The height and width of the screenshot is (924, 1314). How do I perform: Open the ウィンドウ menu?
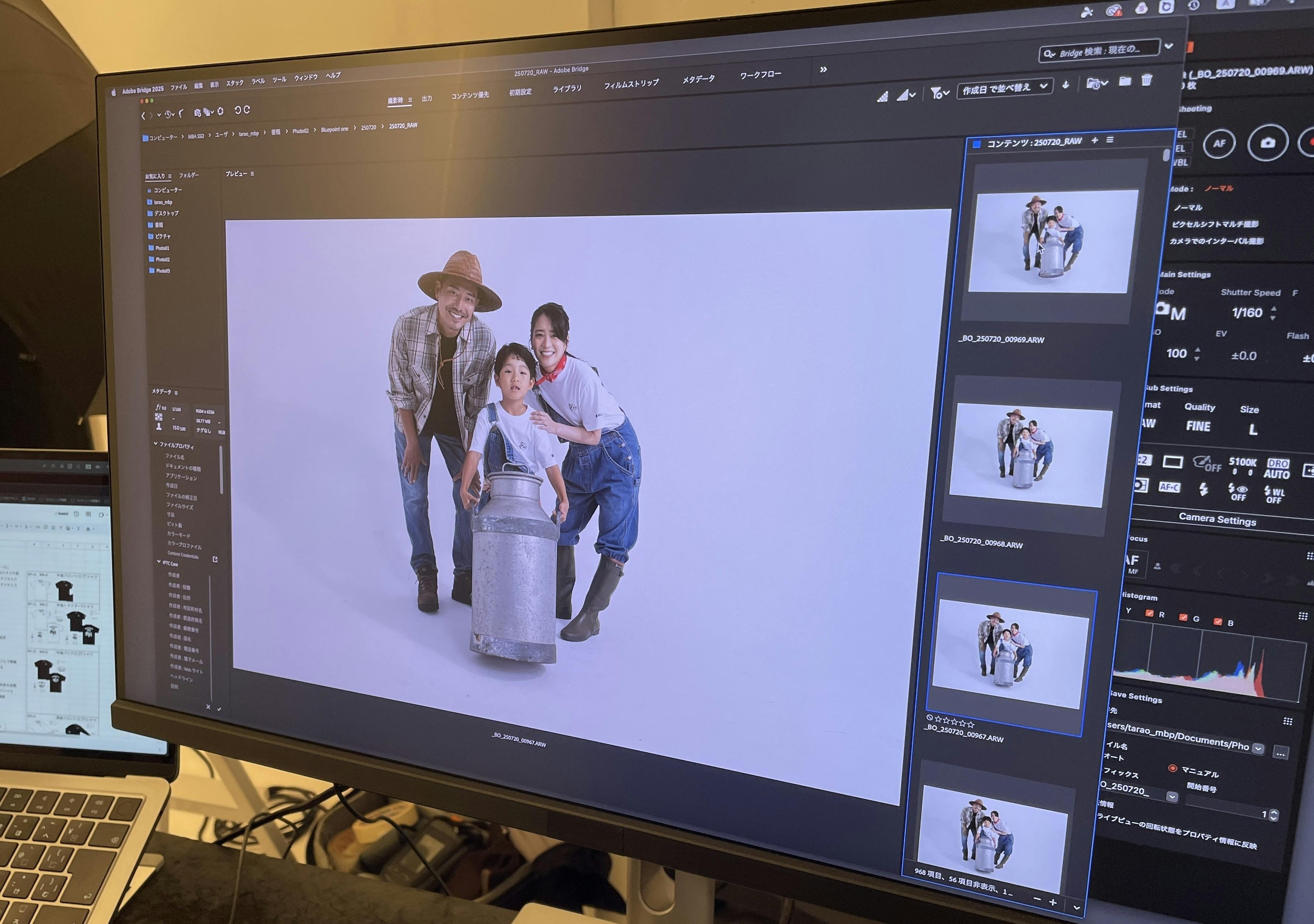[x=306, y=78]
